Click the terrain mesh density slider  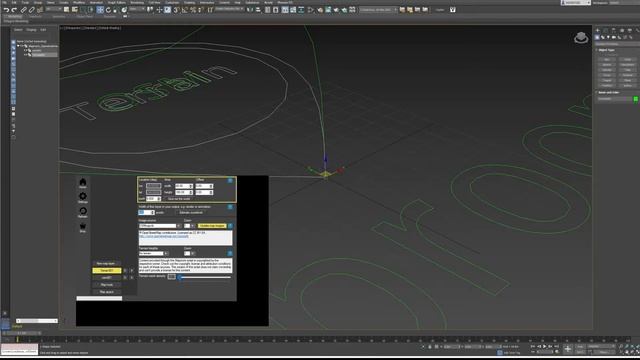point(204,277)
